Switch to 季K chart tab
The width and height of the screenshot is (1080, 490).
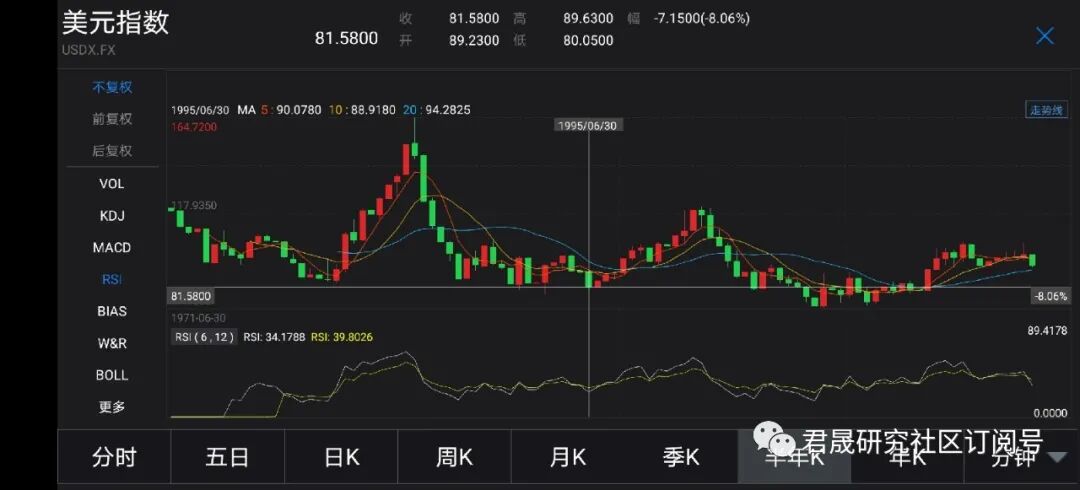point(681,457)
